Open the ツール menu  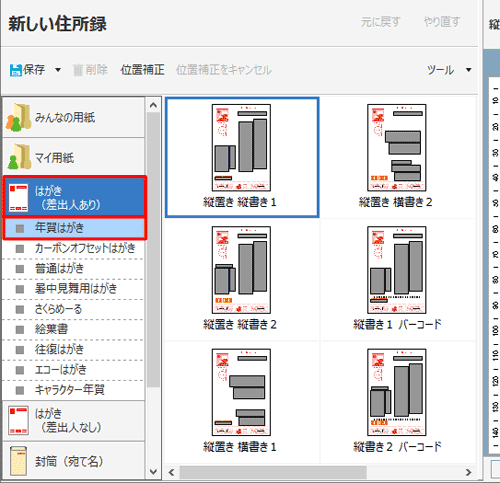pos(440,70)
